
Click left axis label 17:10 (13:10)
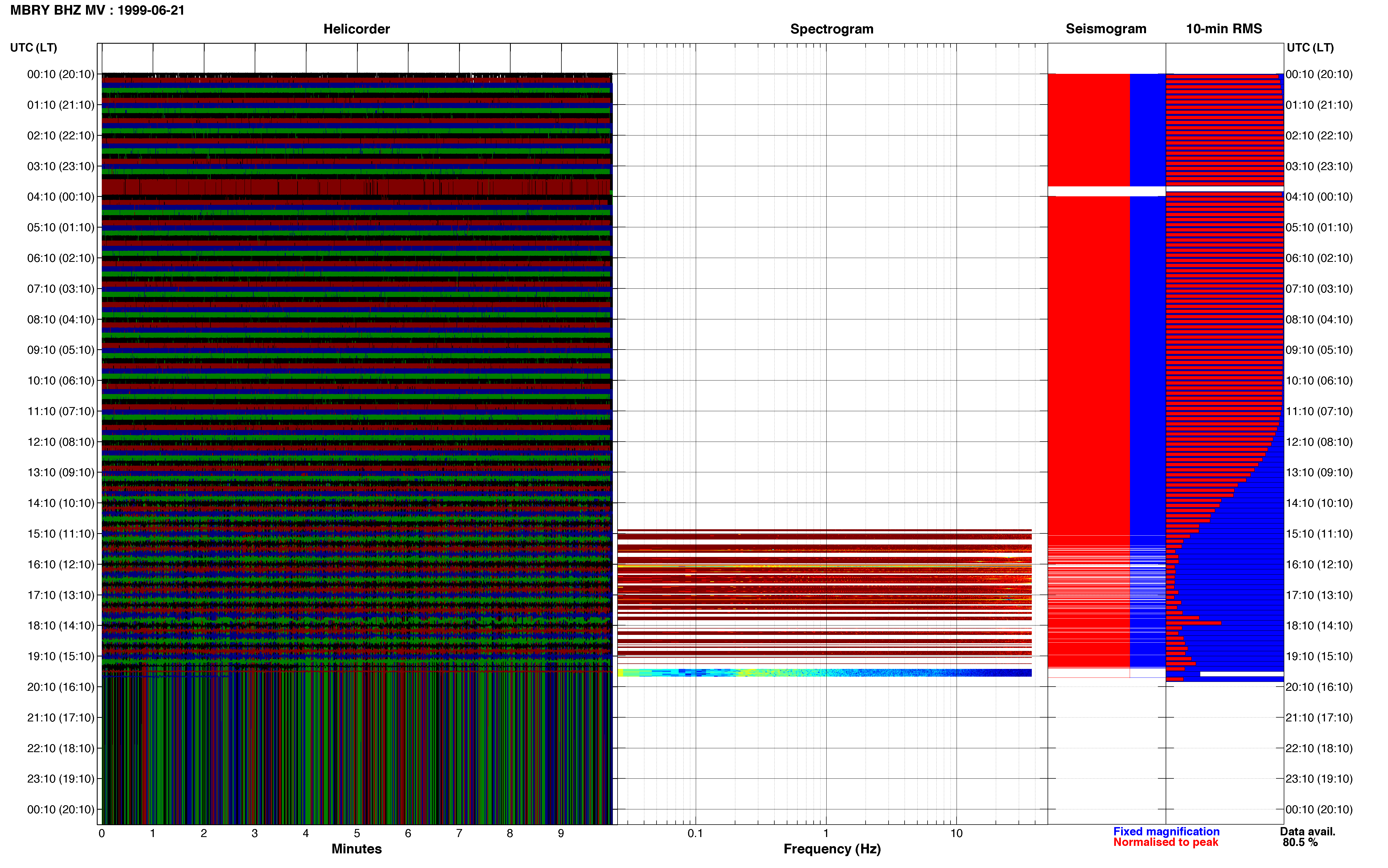coord(61,595)
